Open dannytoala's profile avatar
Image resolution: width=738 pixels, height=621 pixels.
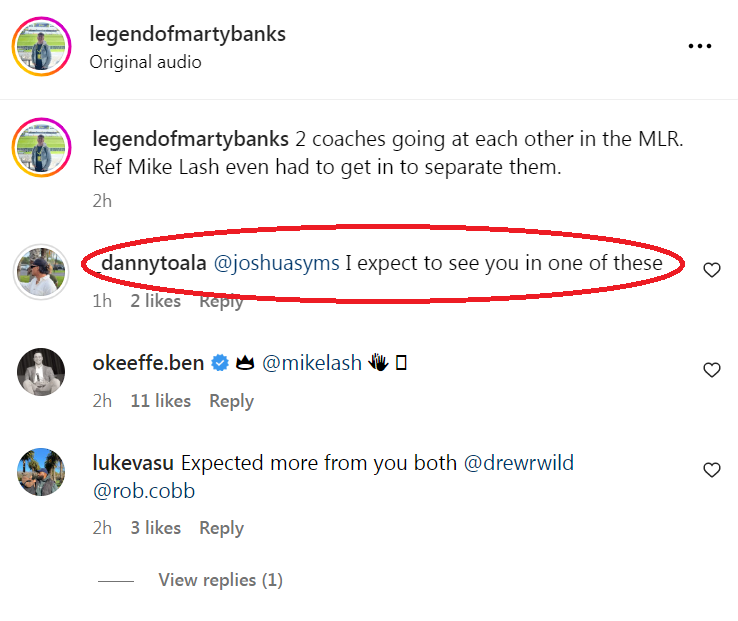click(x=41, y=270)
